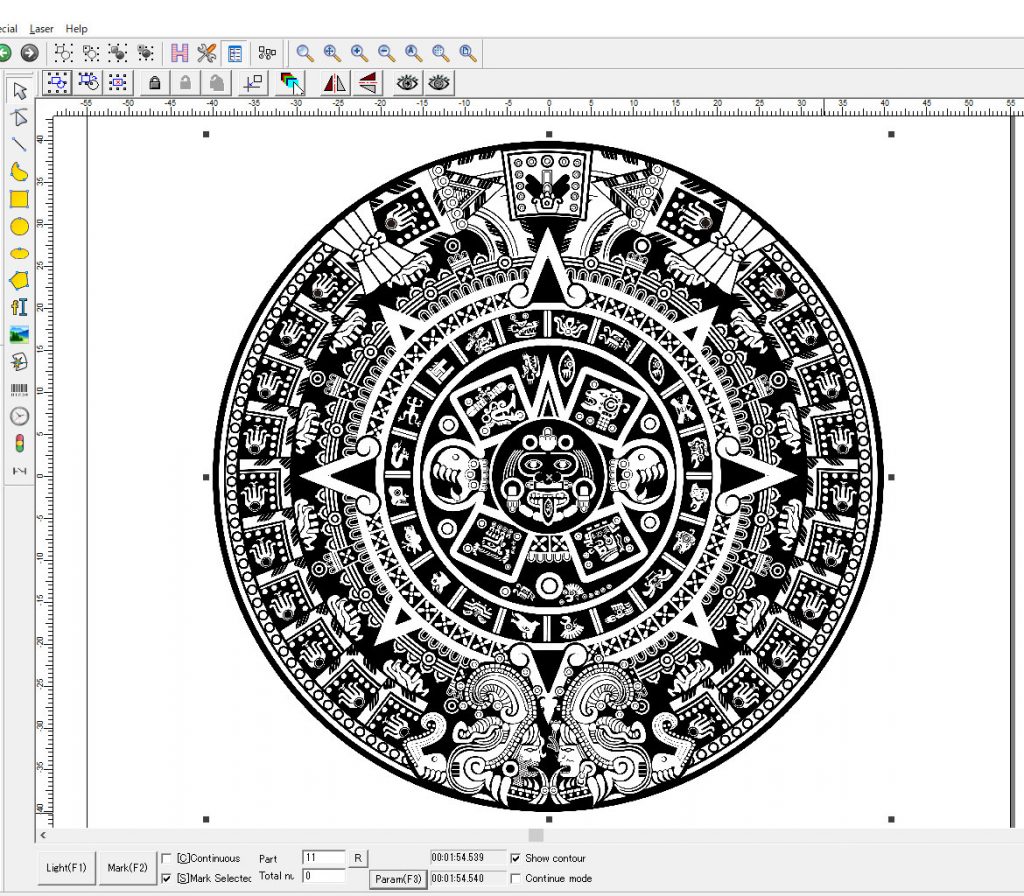Image resolution: width=1024 pixels, height=896 pixels.
Task: Click the Part count input field
Action: pos(324,857)
